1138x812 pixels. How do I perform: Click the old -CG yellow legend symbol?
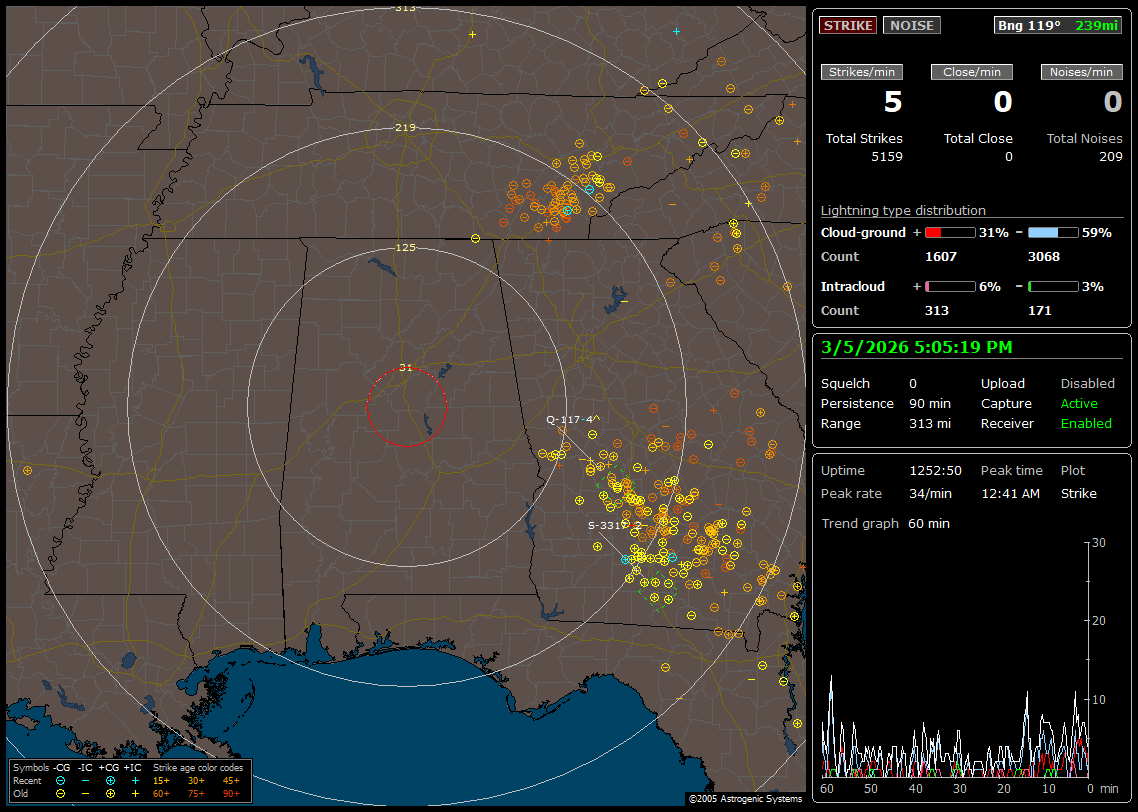point(61,793)
